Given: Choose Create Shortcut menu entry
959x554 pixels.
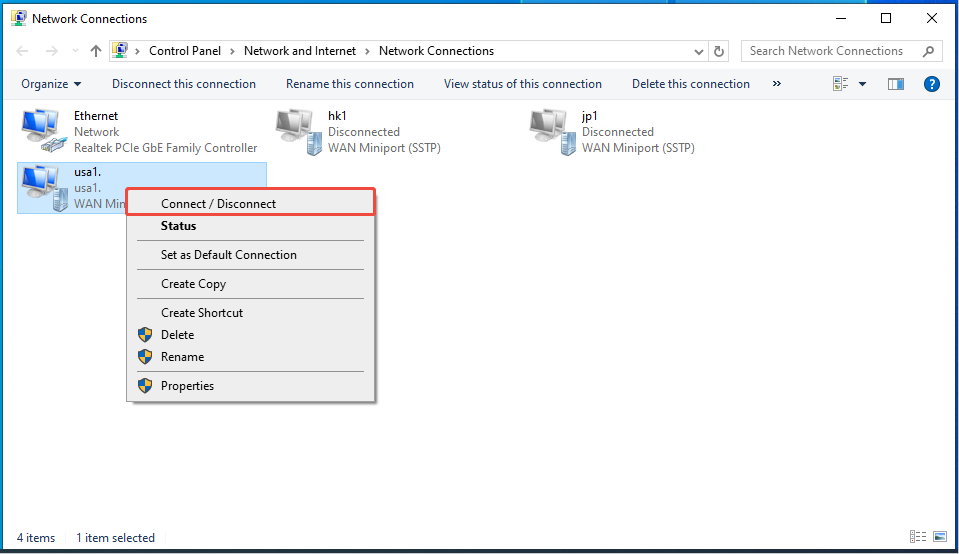Looking at the screenshot, I should click(x=251, y=312).
